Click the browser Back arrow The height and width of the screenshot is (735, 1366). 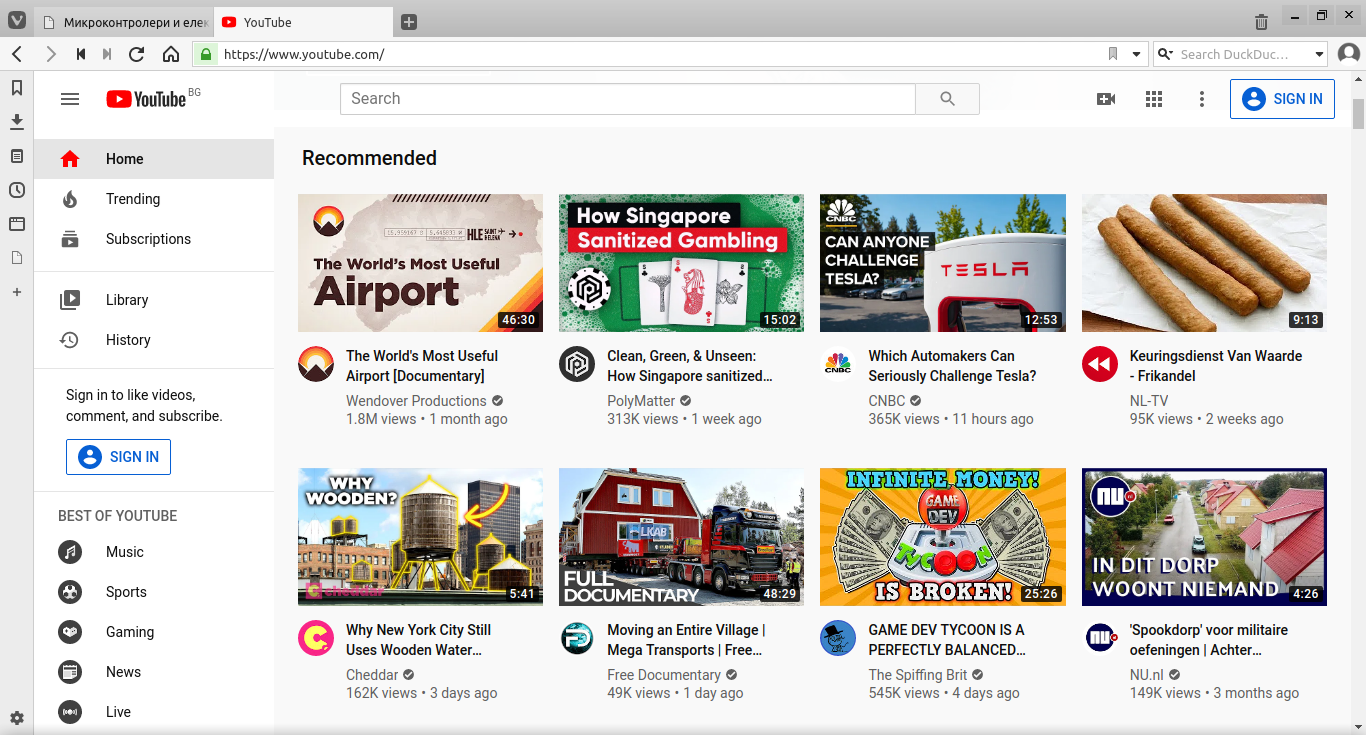pyautogui.click(x=17, y=54)
